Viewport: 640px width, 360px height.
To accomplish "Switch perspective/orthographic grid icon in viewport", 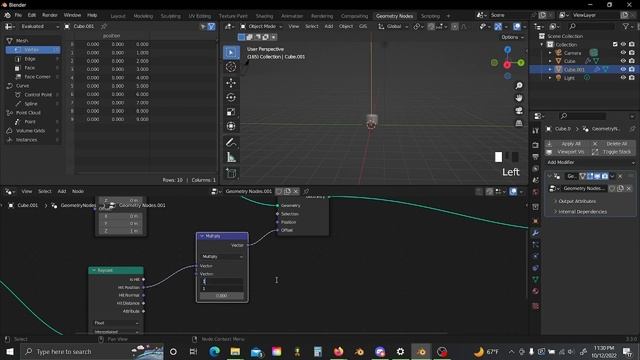I will (519, 123).
